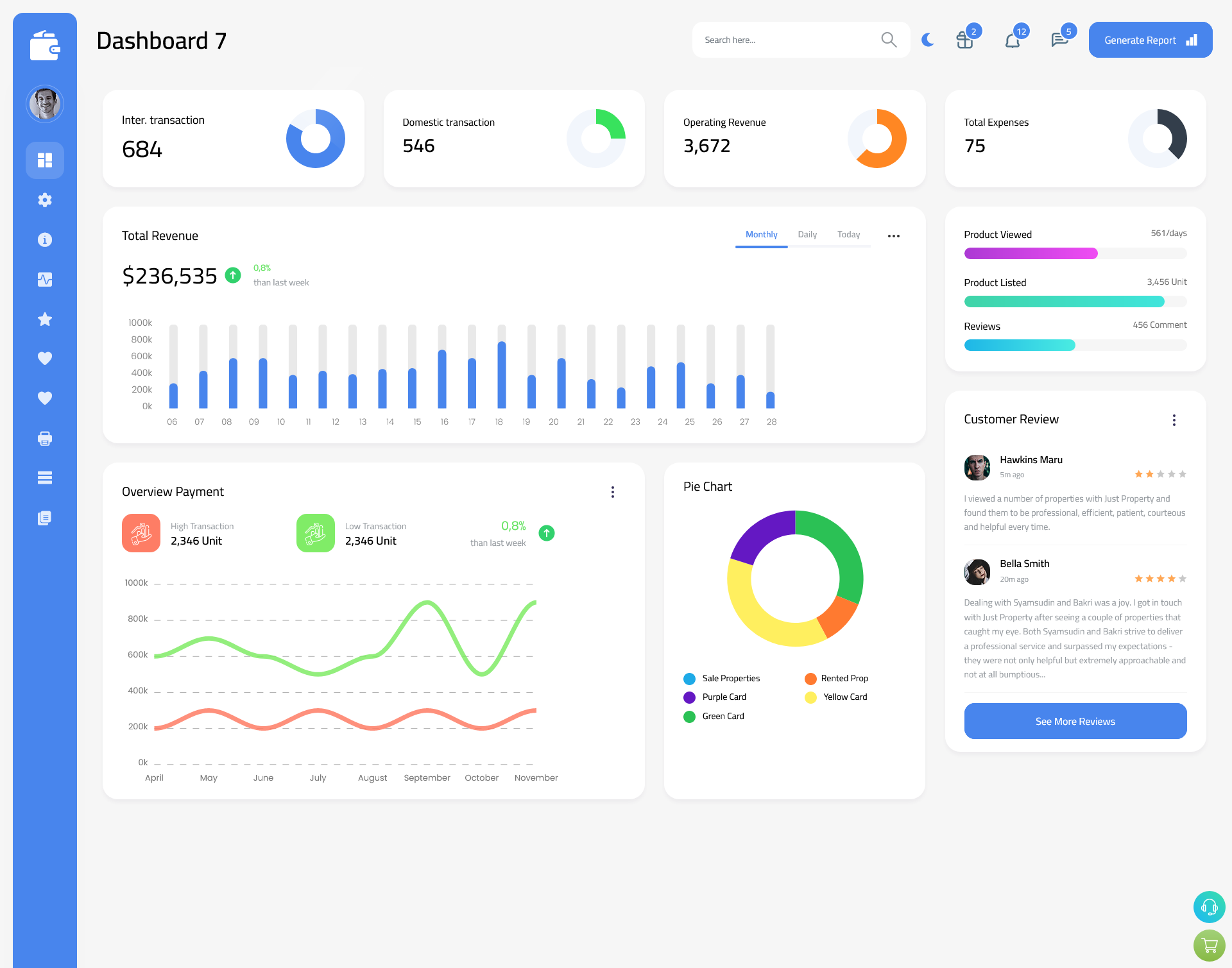Click the search input field
The image size is (1232, 968).
pyautogui.click(x=786, y=39)
